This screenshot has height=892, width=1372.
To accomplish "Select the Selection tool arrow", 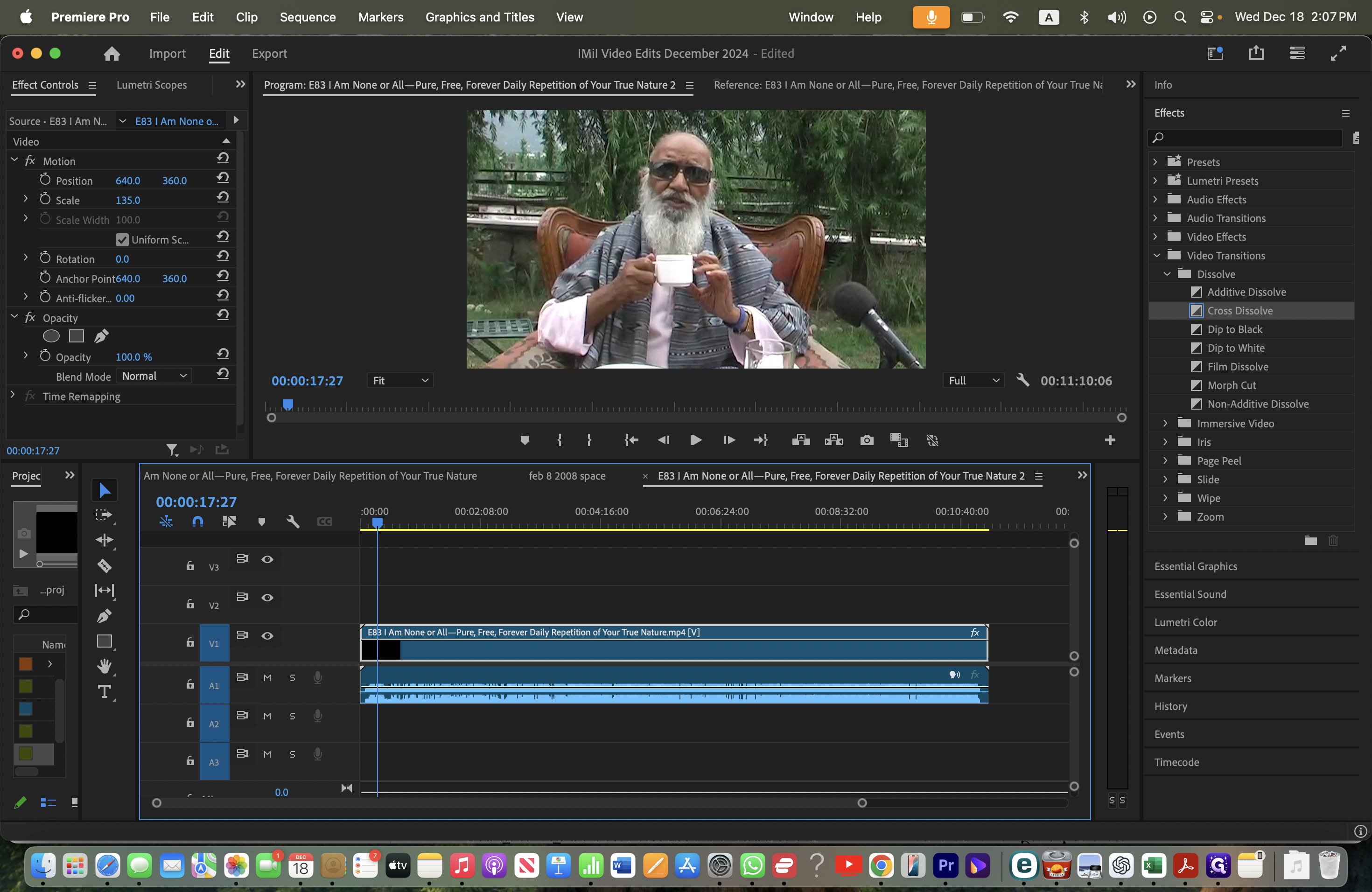I will click(105, 490).
